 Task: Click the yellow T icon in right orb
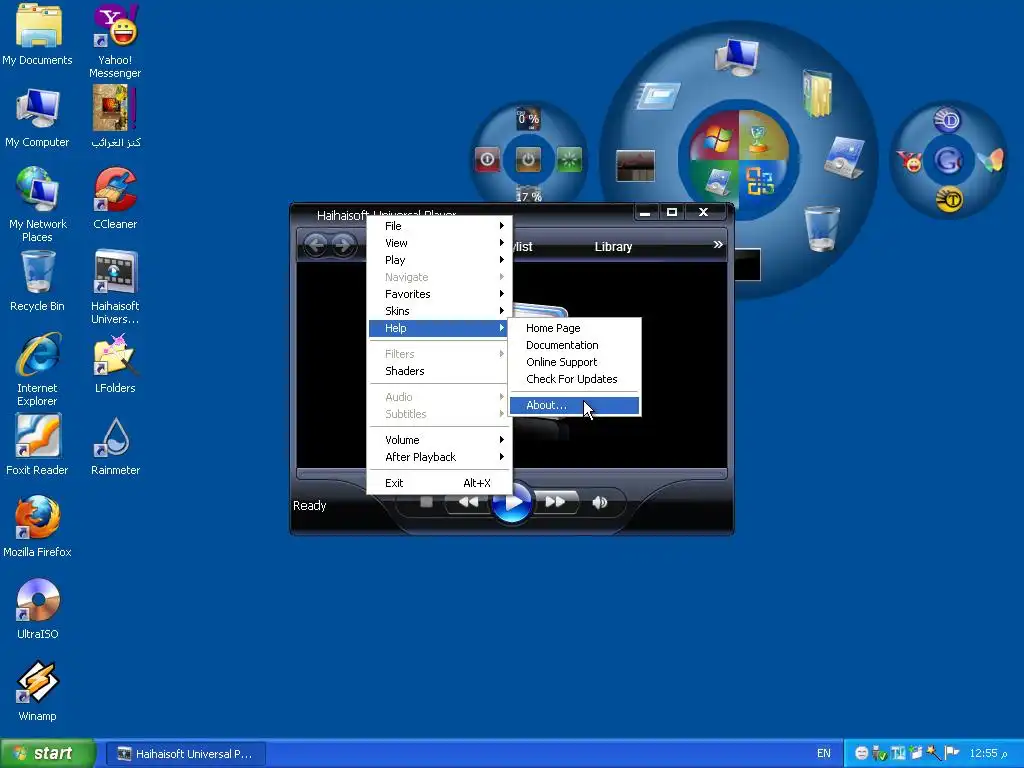[x=949, y=199]
